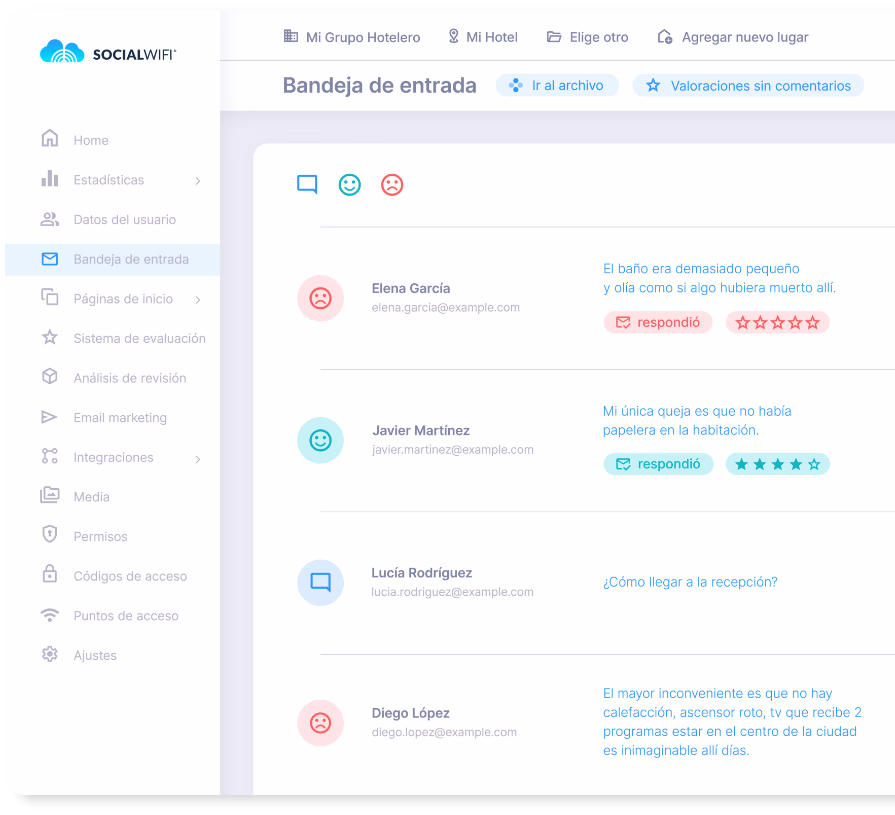This screenshot has width=895, height=815.
Task: Click the Sistema de evaluación star icon
Action: [x=50, y=337]
